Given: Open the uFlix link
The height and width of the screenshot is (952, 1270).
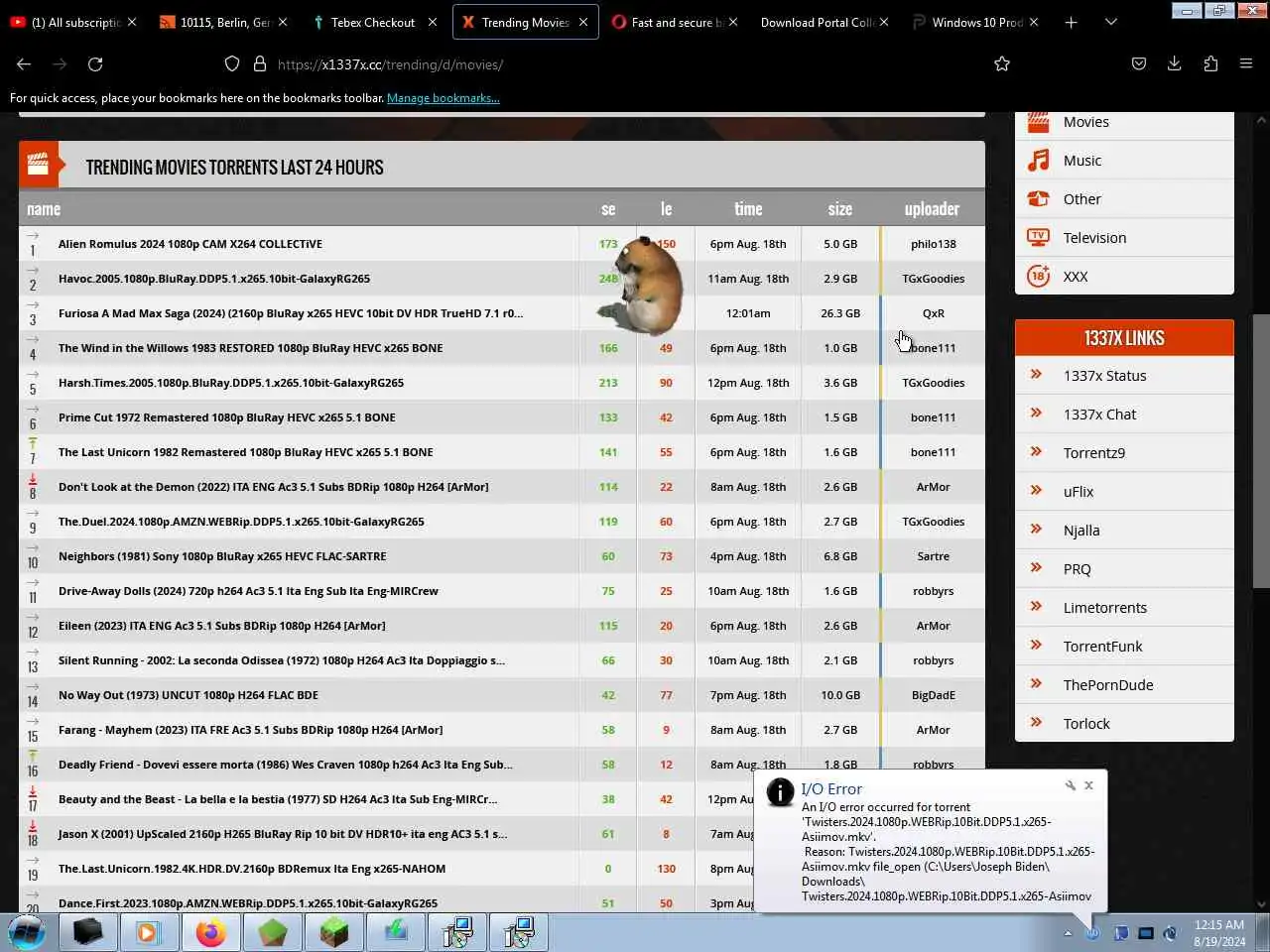Looking at the screenshot, I should (x=1079, y=492).
